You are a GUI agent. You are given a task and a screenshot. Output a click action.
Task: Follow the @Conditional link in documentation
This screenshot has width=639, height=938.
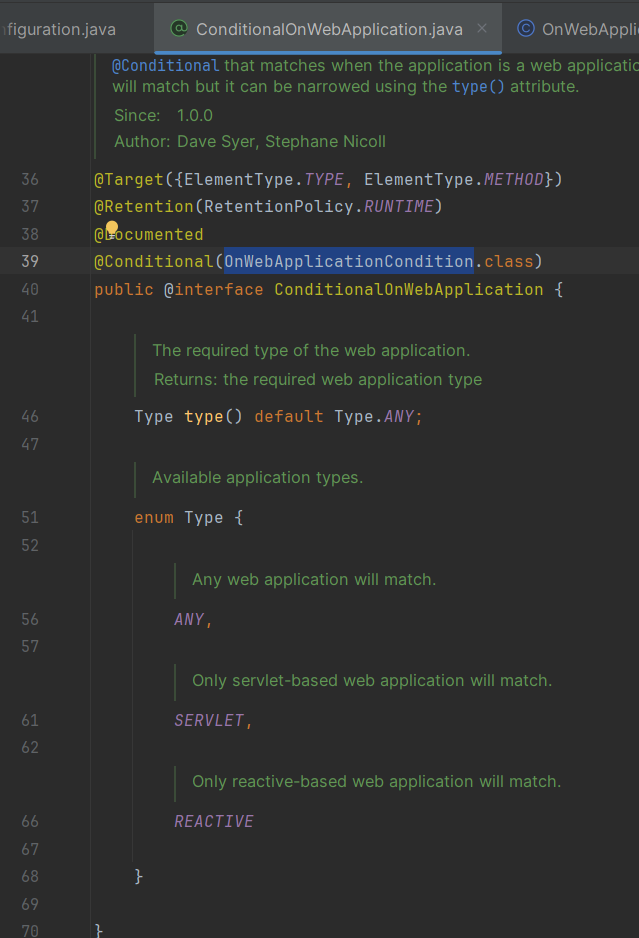(164, 65)
